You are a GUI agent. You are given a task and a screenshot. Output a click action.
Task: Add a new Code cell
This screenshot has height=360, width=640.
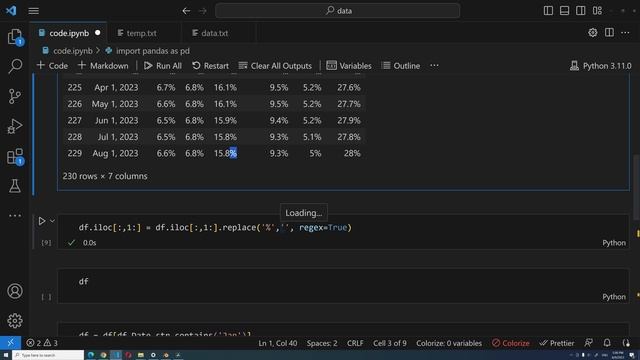point(52,66)
